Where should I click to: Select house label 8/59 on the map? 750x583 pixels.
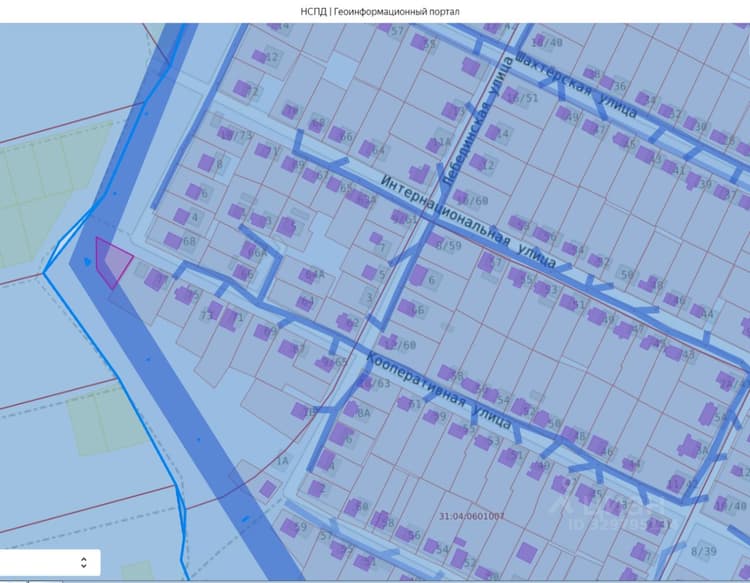(449, 246)
